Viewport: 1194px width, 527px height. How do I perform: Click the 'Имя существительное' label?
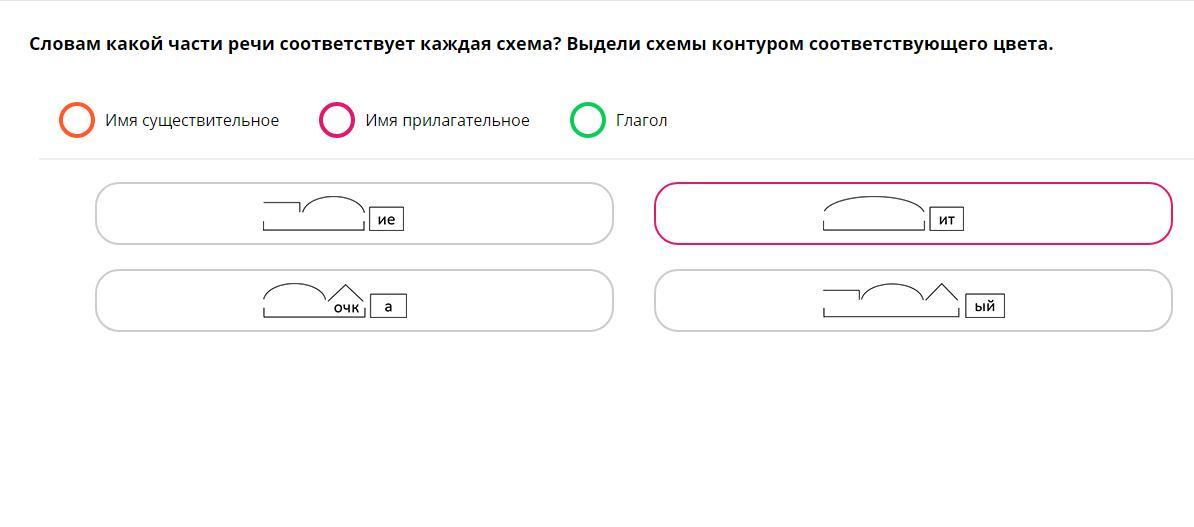(192, 121)
